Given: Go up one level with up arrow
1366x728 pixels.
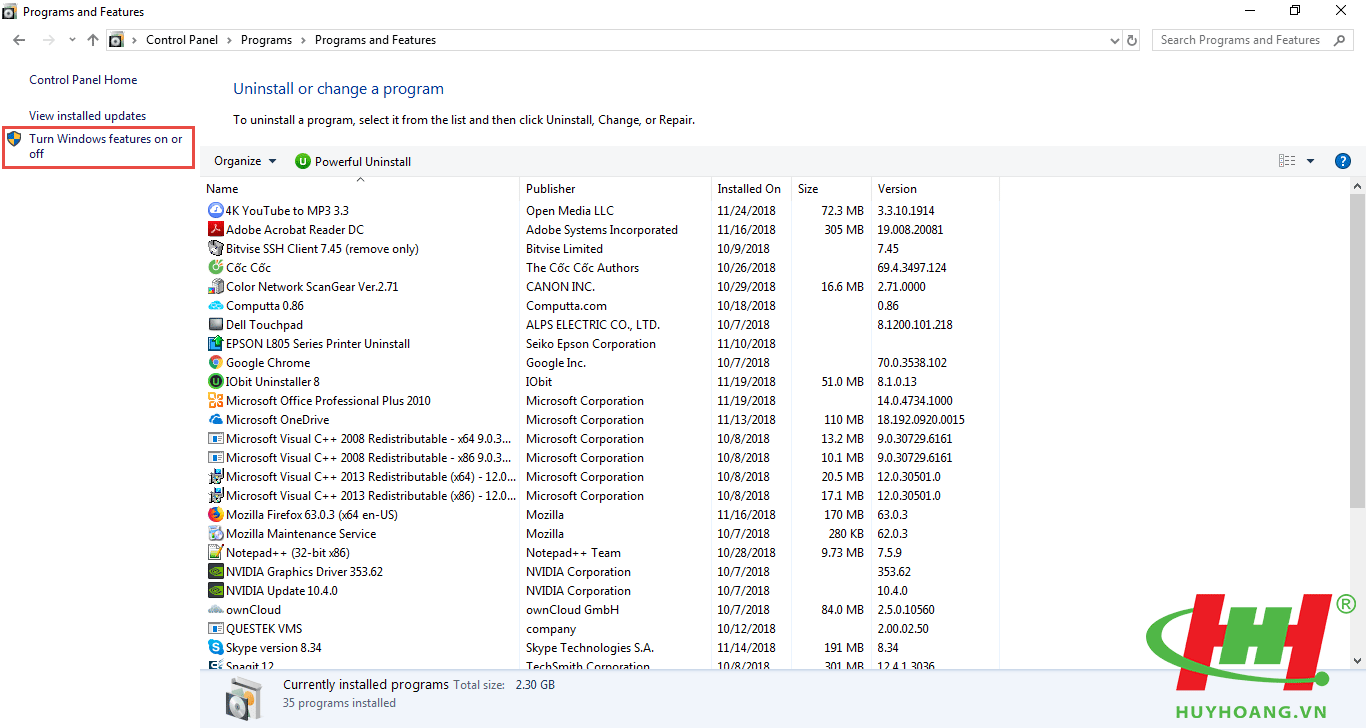Looking at the screenshot, I should point(93,40).
